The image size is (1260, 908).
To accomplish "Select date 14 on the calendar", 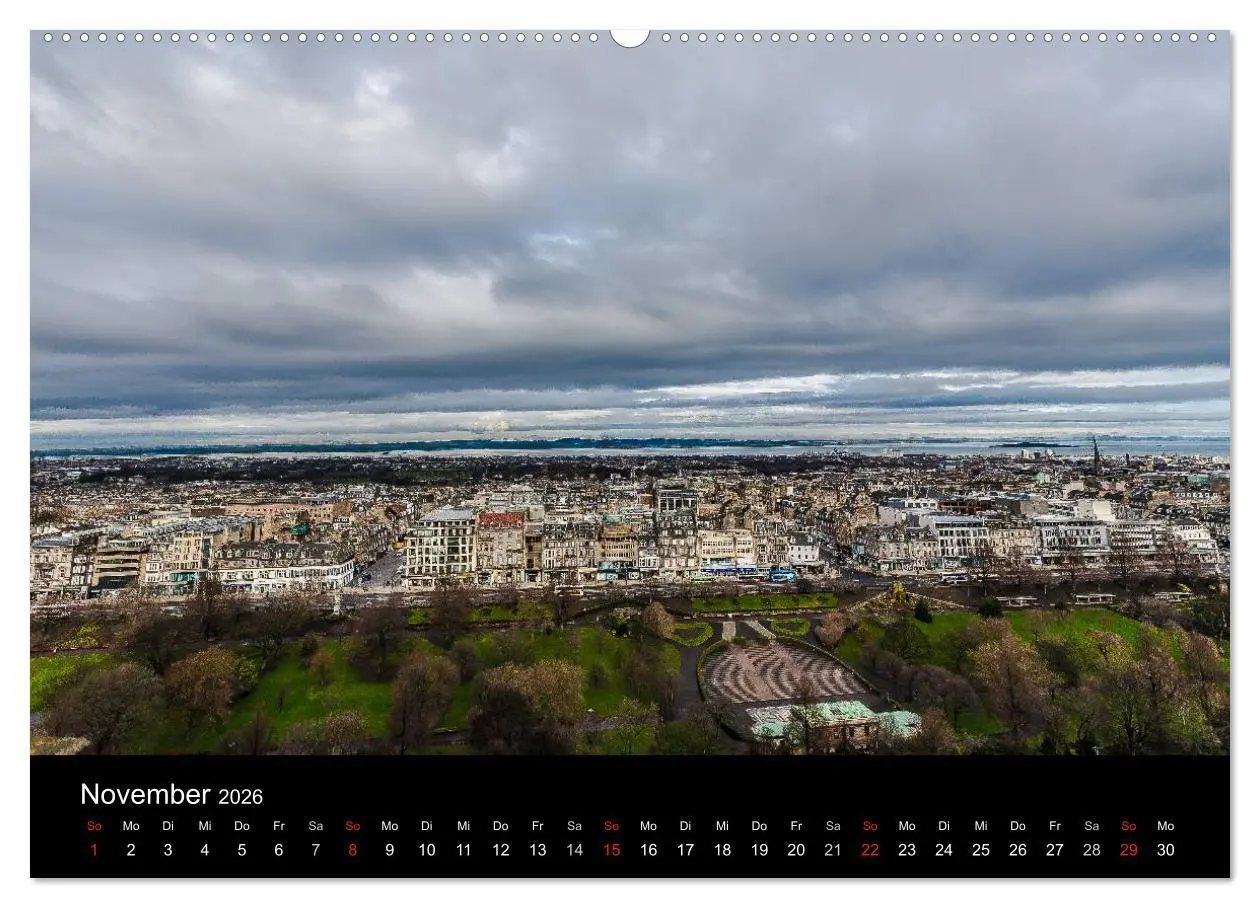I will click(x=575, y=850).
